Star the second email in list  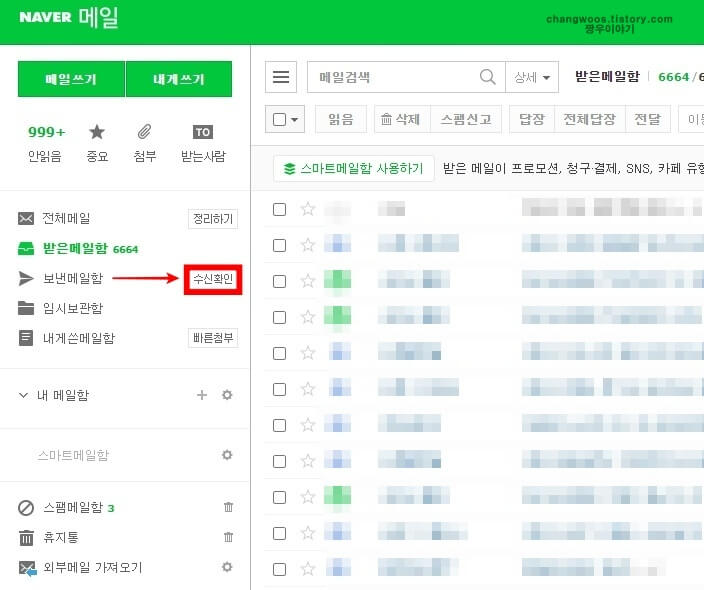[x=308, y=245]
